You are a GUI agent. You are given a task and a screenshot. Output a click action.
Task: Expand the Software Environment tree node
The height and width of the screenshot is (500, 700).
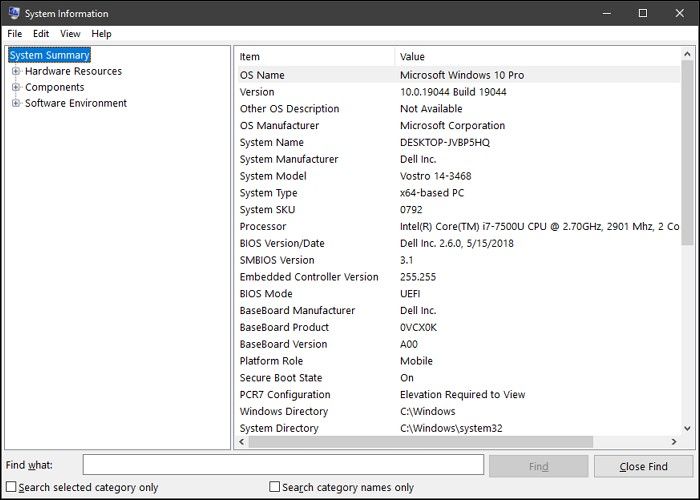pos(16,104)
